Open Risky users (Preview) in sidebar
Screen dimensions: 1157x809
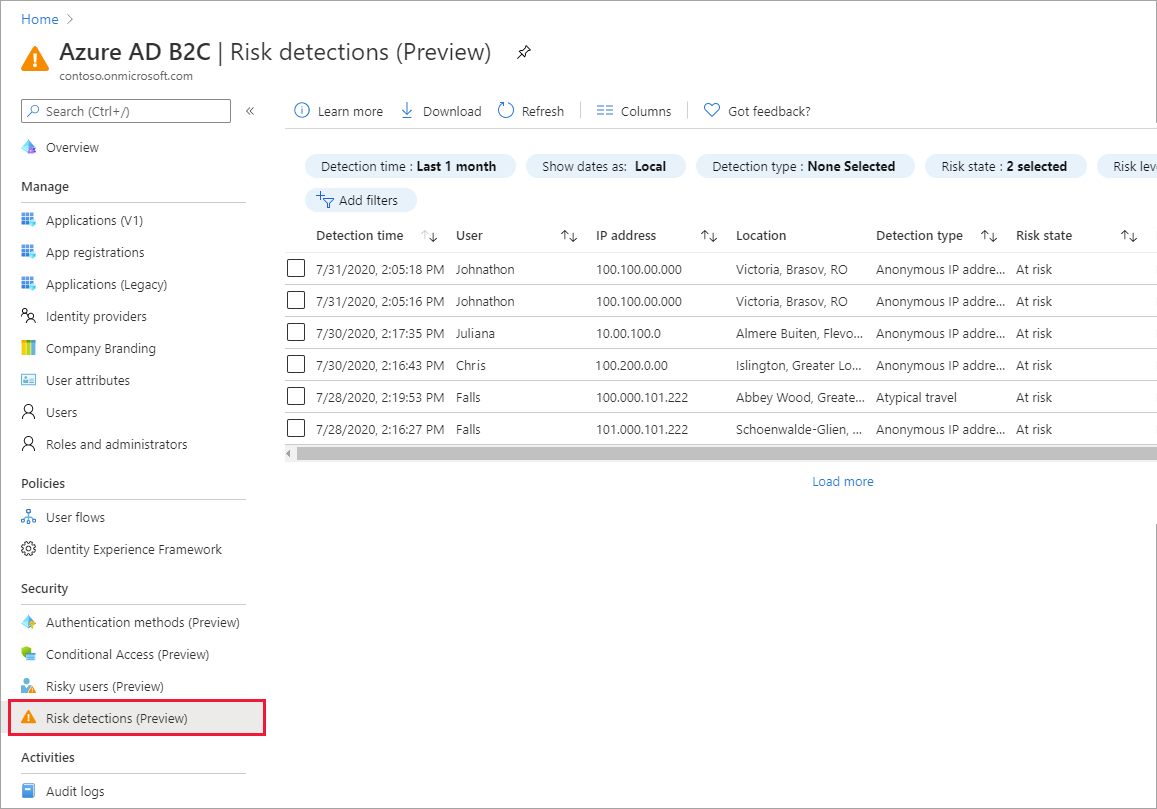click(104, 686)
